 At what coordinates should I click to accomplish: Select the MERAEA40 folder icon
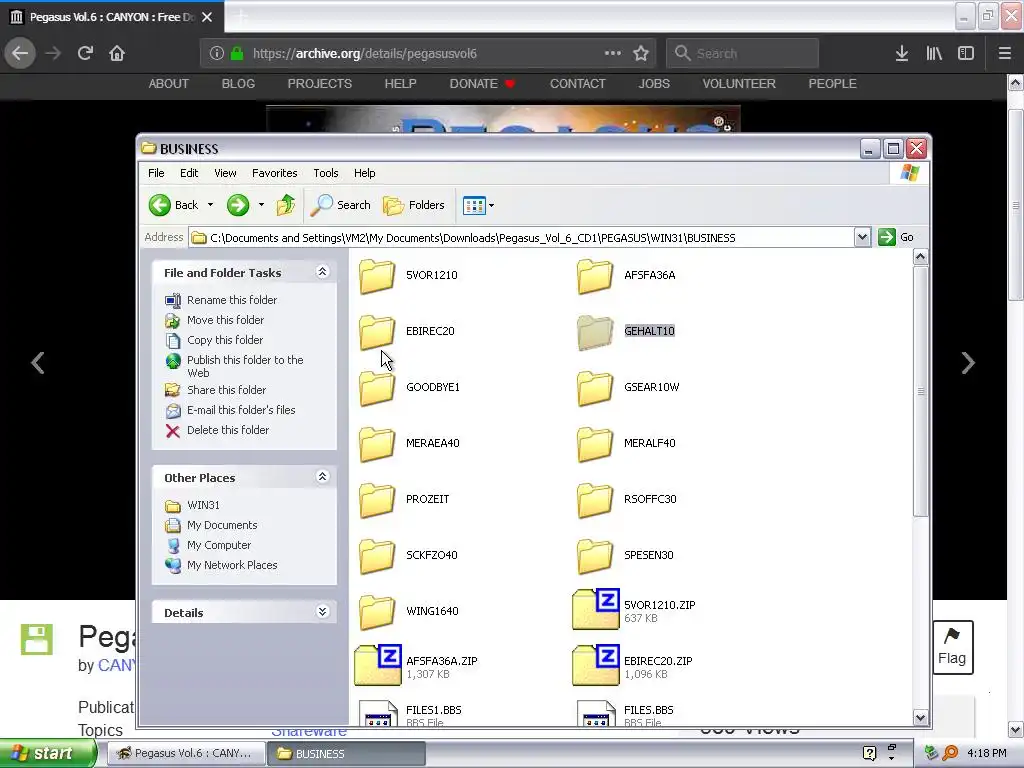coord(377,444)
